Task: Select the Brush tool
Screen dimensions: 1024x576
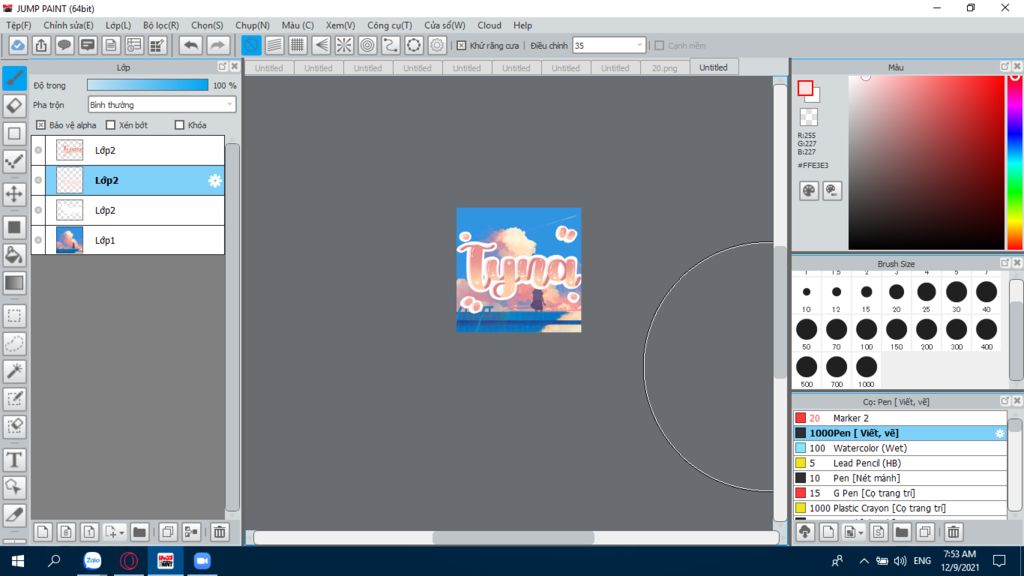Action: (x=14, y=78)
